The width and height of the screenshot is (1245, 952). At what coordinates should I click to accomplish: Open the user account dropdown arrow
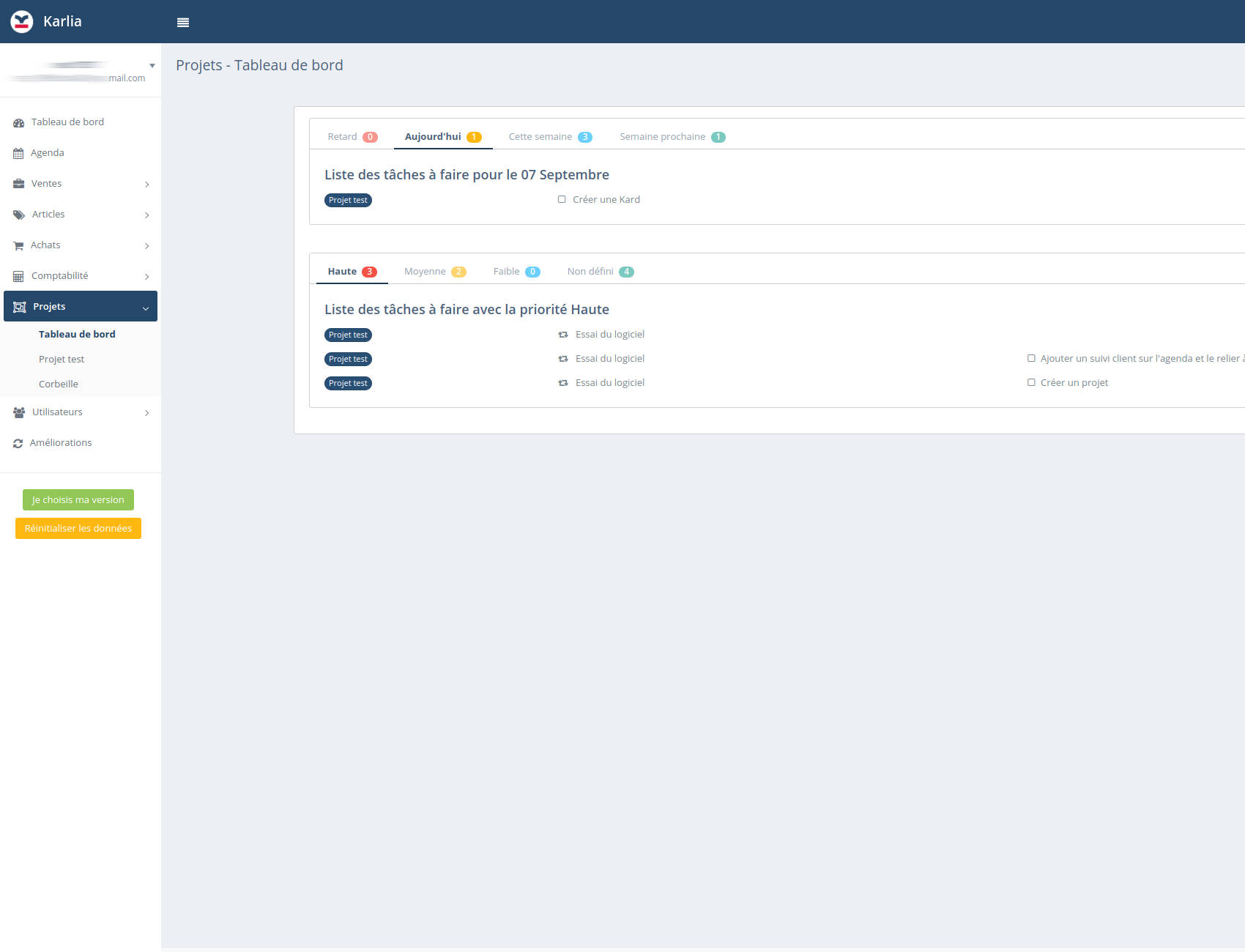[152, 66]
